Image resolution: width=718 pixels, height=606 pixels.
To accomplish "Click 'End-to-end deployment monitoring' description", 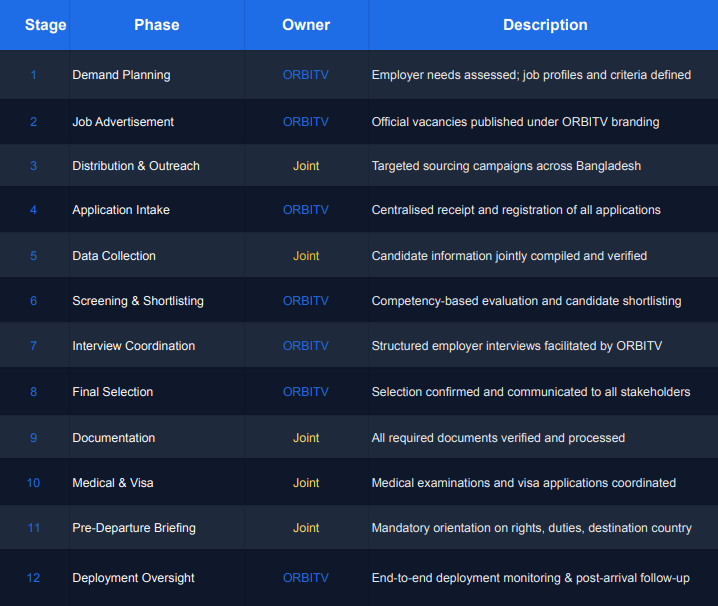I will (x=531, y=578).
